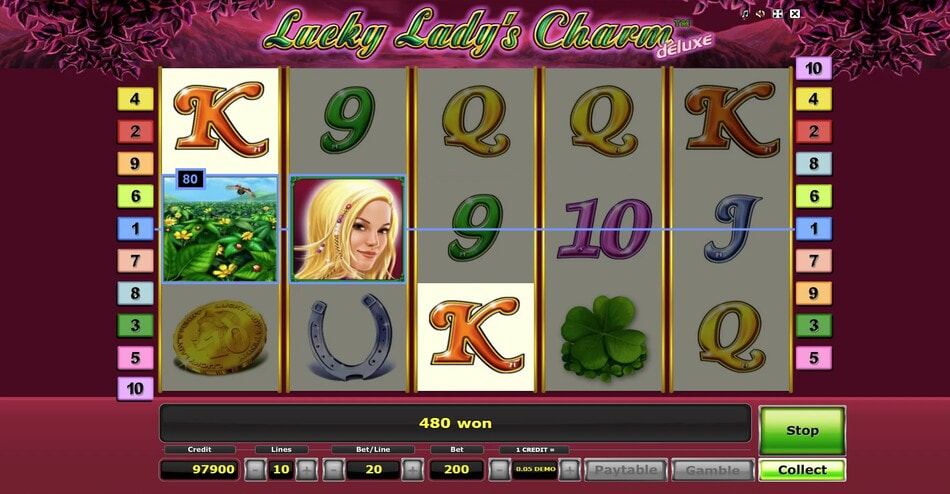Select yellow payline 4 marker on left

point(135,99)
